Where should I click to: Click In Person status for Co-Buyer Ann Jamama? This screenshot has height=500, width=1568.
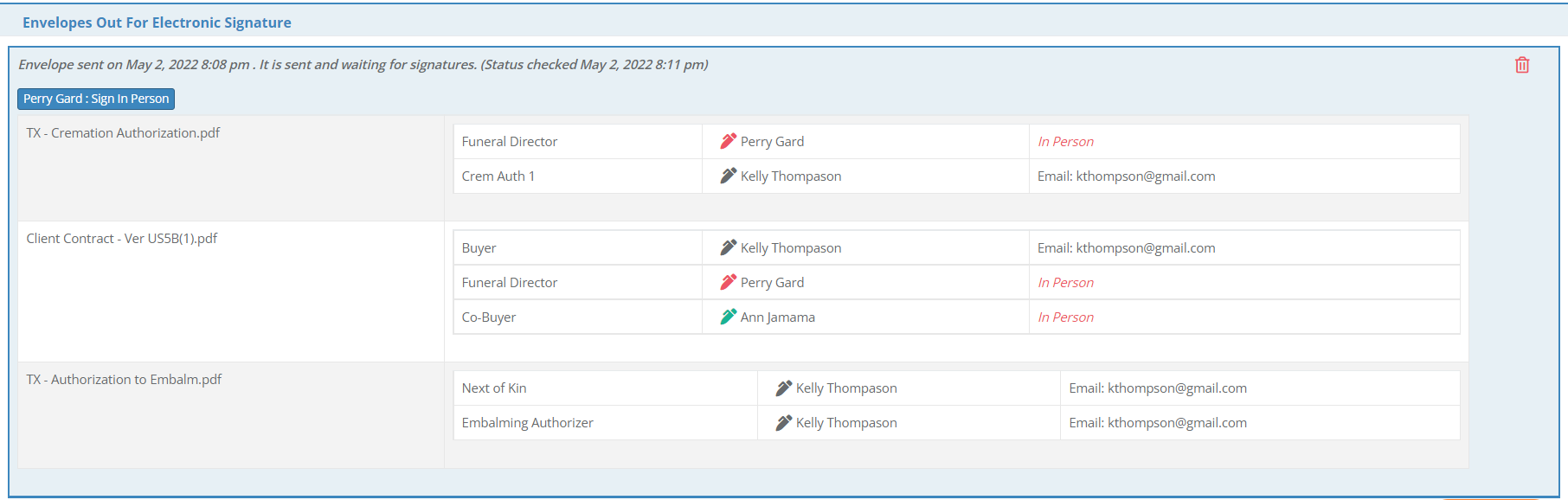(1065, 317)
